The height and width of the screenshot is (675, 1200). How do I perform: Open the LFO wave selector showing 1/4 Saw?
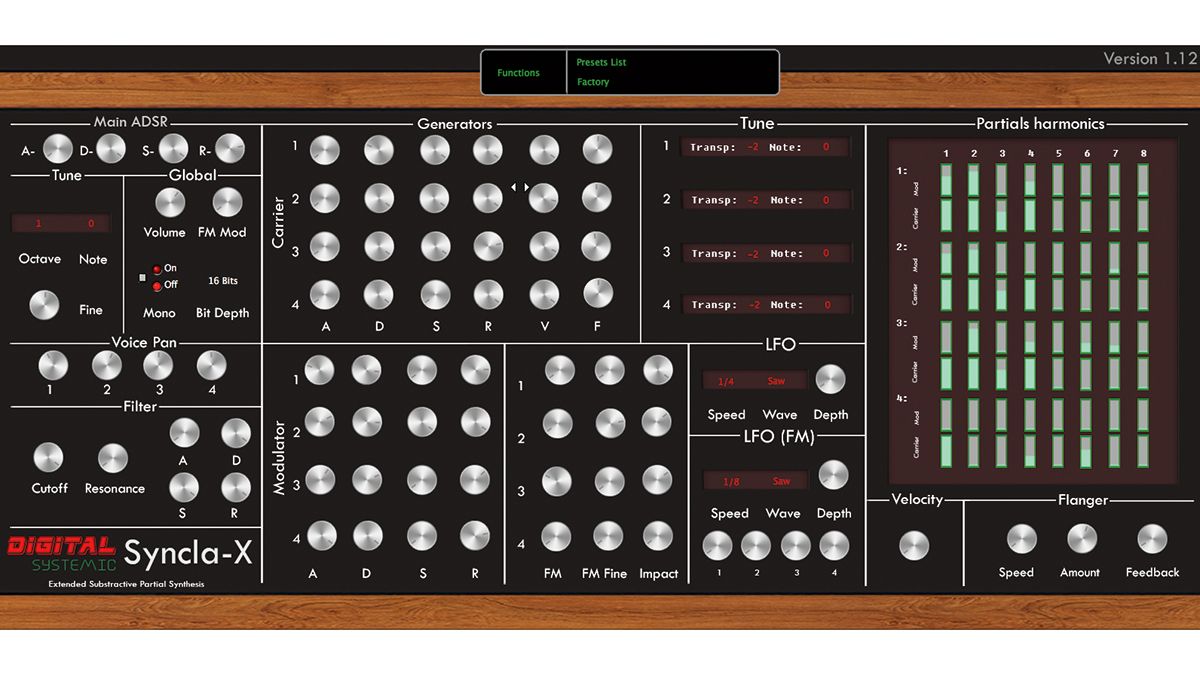click(755, 380)
